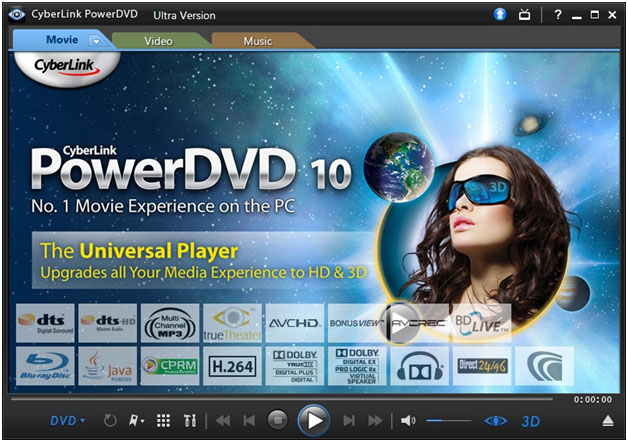This screenshot has height=442, width=628.
Task: Switch to the Video tab
Action: pyautogui.click(x=159, y=41)
